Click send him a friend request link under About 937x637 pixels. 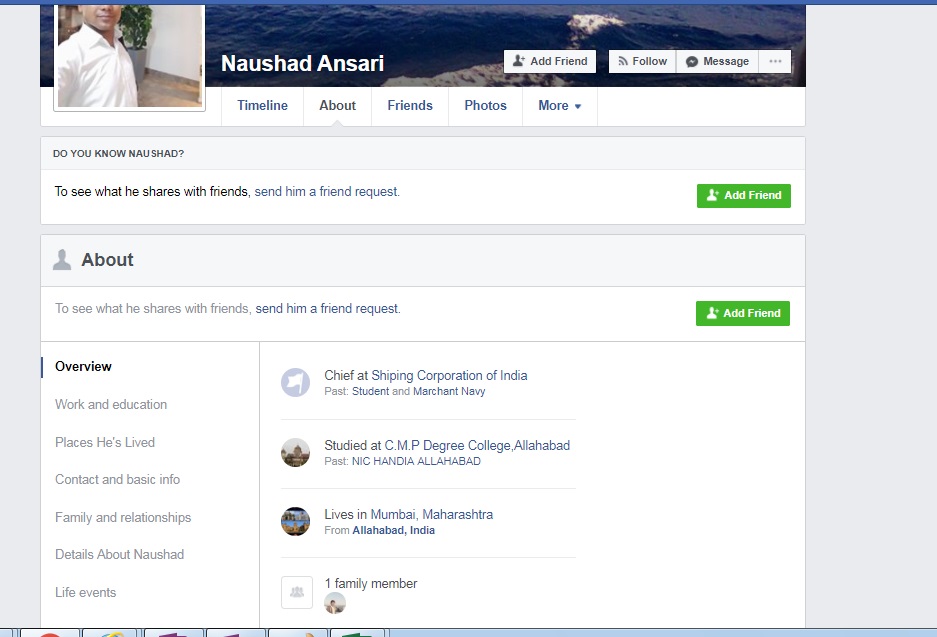pyautogui.click(x=328, y=309)
